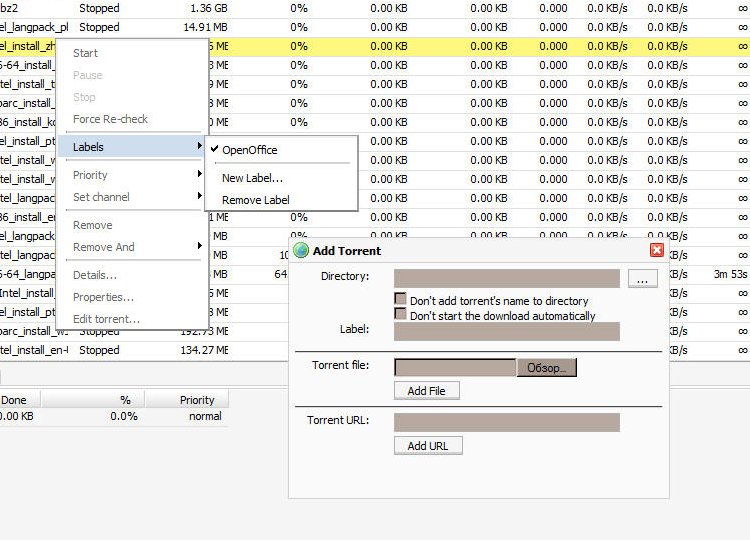
Task: Choose New Label... in the submenu
Action: [253, 178]
